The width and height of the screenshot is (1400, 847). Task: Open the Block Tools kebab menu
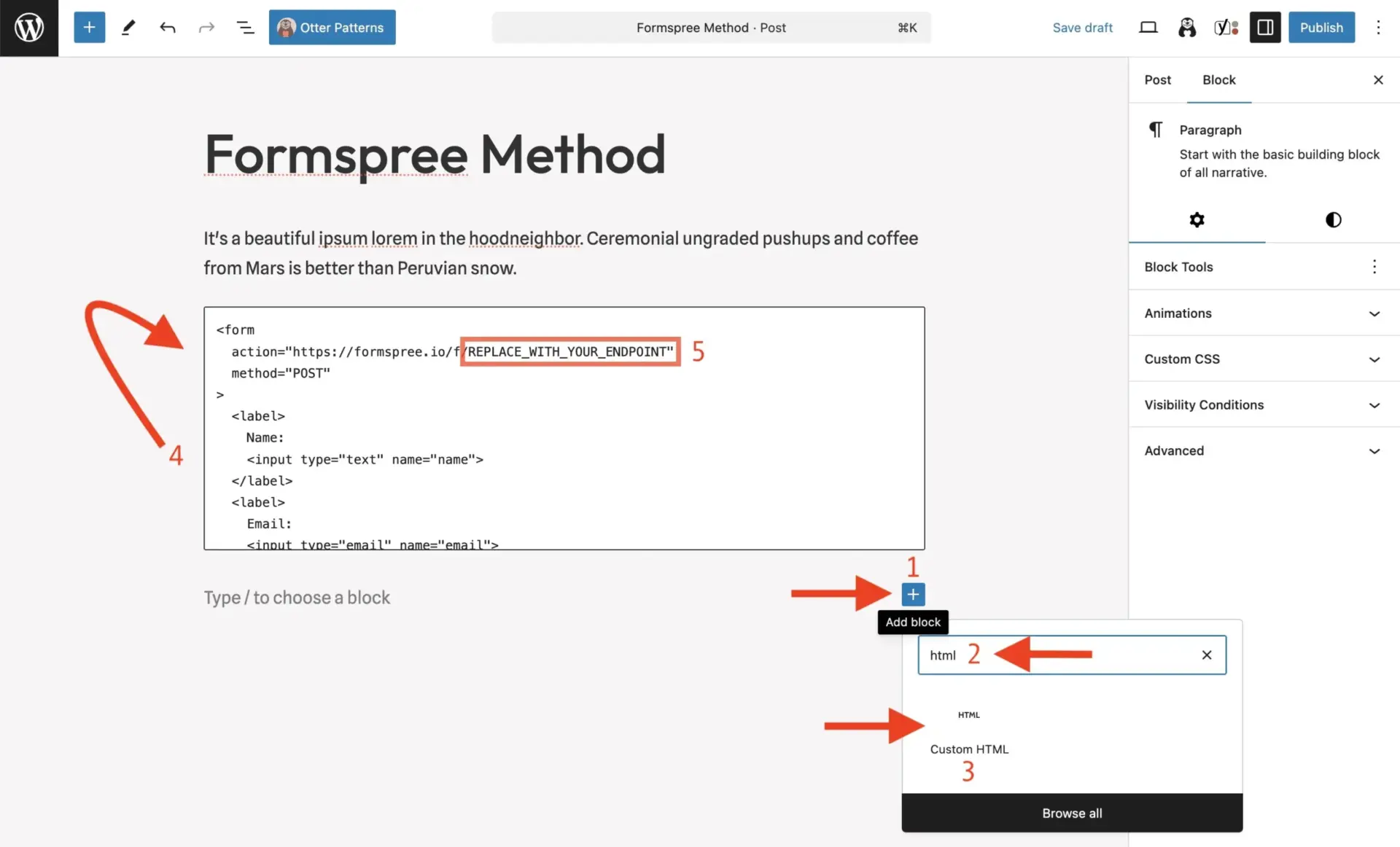1374,267
